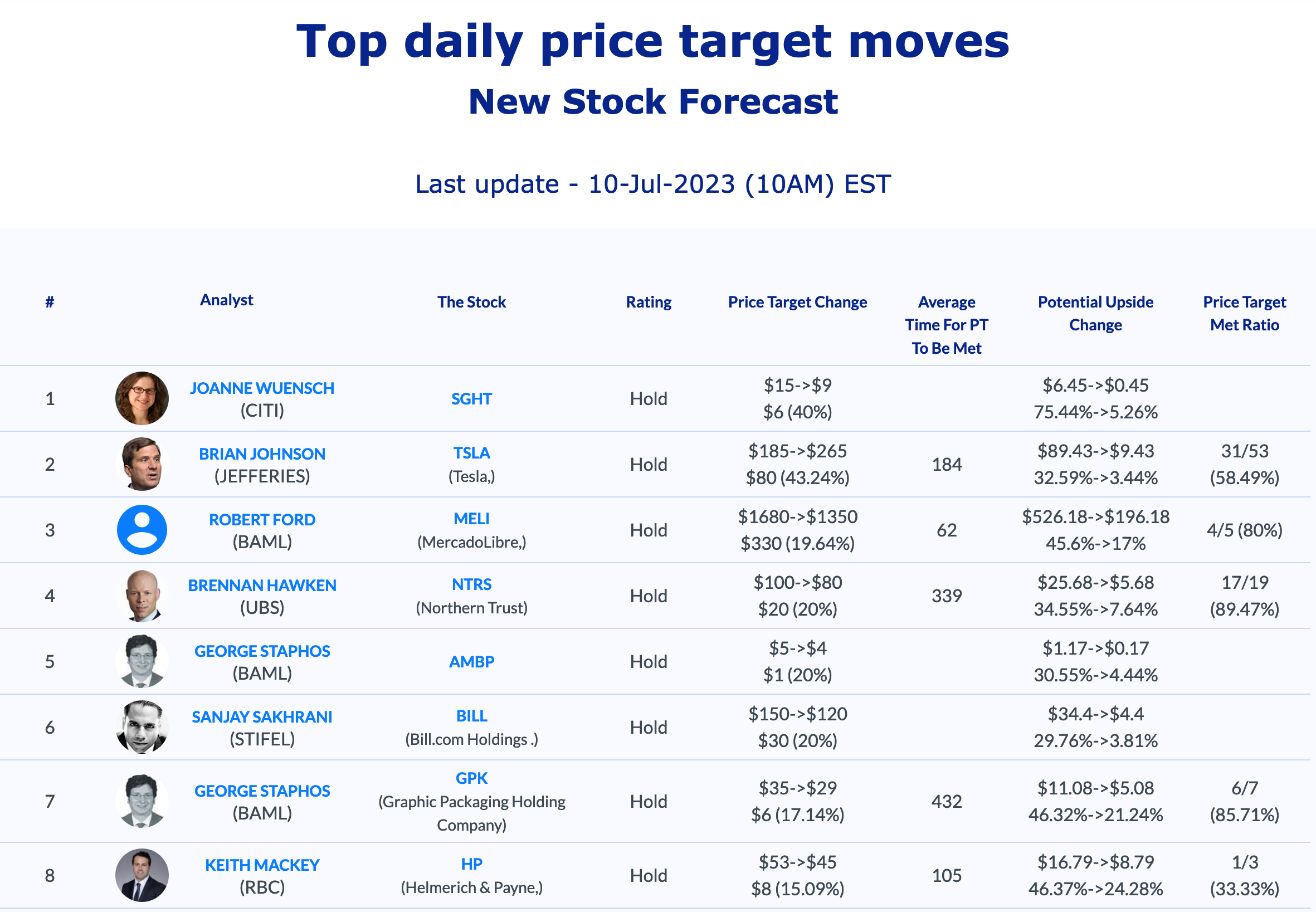Viewport: 1316px width, 912px height.
Task: Open the KEITH MACKEY analyst link
Action: pyautogui.click(x=262, y=865)
